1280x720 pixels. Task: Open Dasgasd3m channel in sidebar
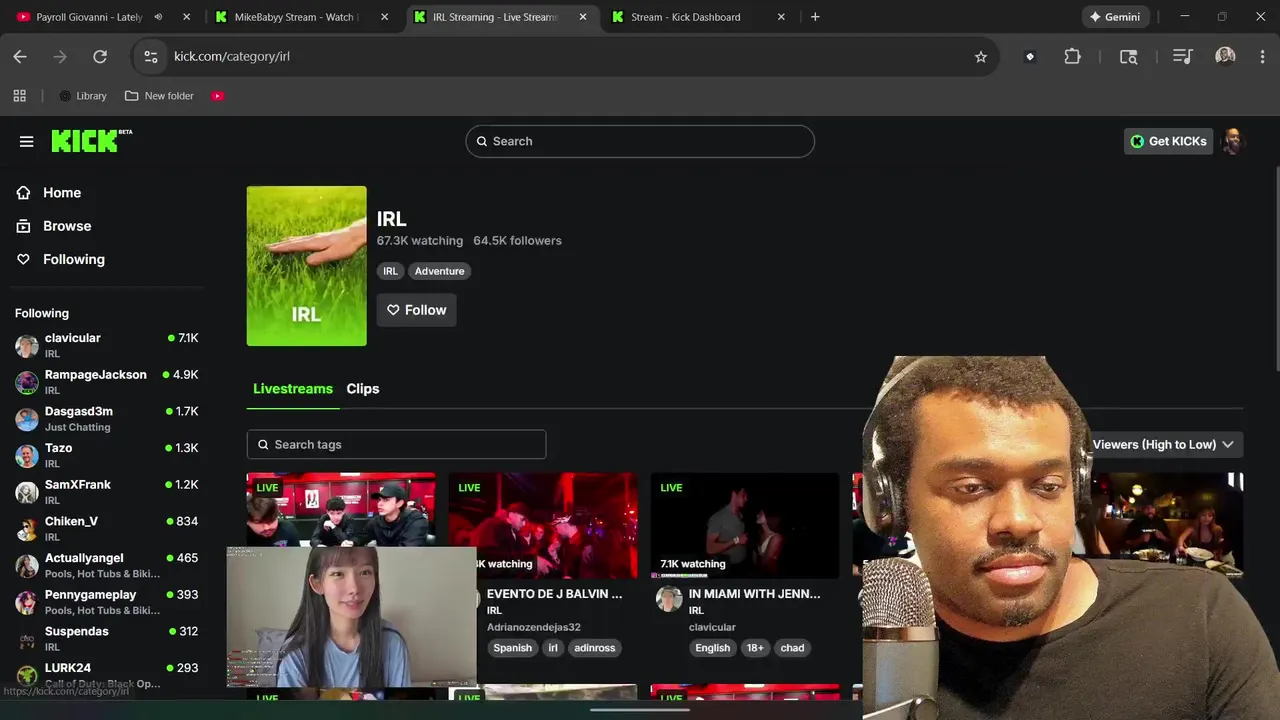pos(106,418)
